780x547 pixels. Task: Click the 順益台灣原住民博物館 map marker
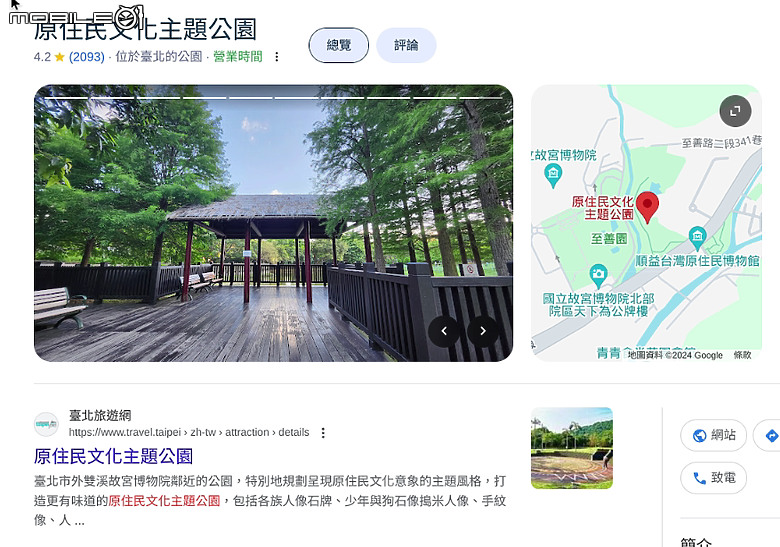pos(697,238)
